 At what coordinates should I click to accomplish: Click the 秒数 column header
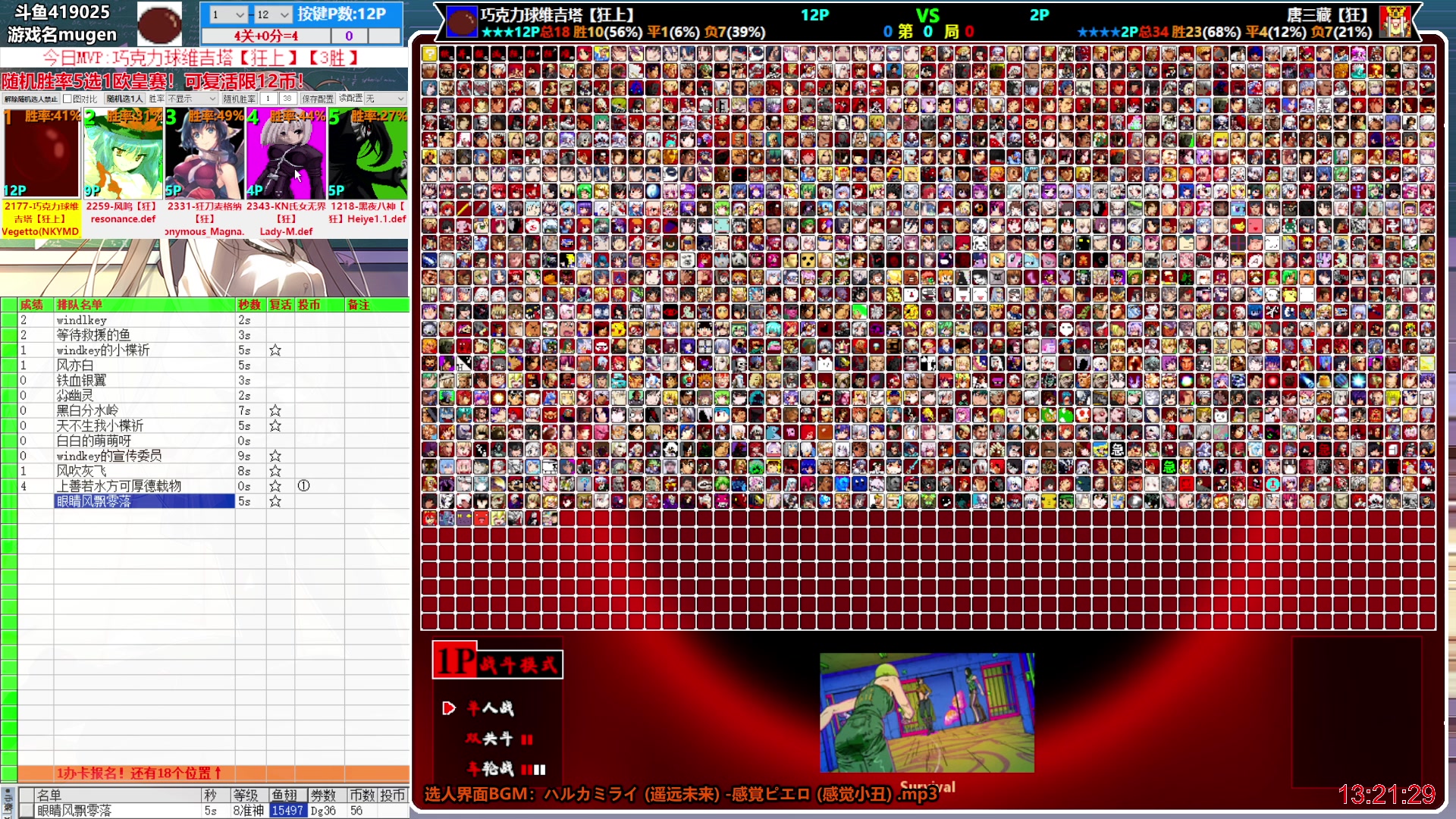click(x=249, y=305)
